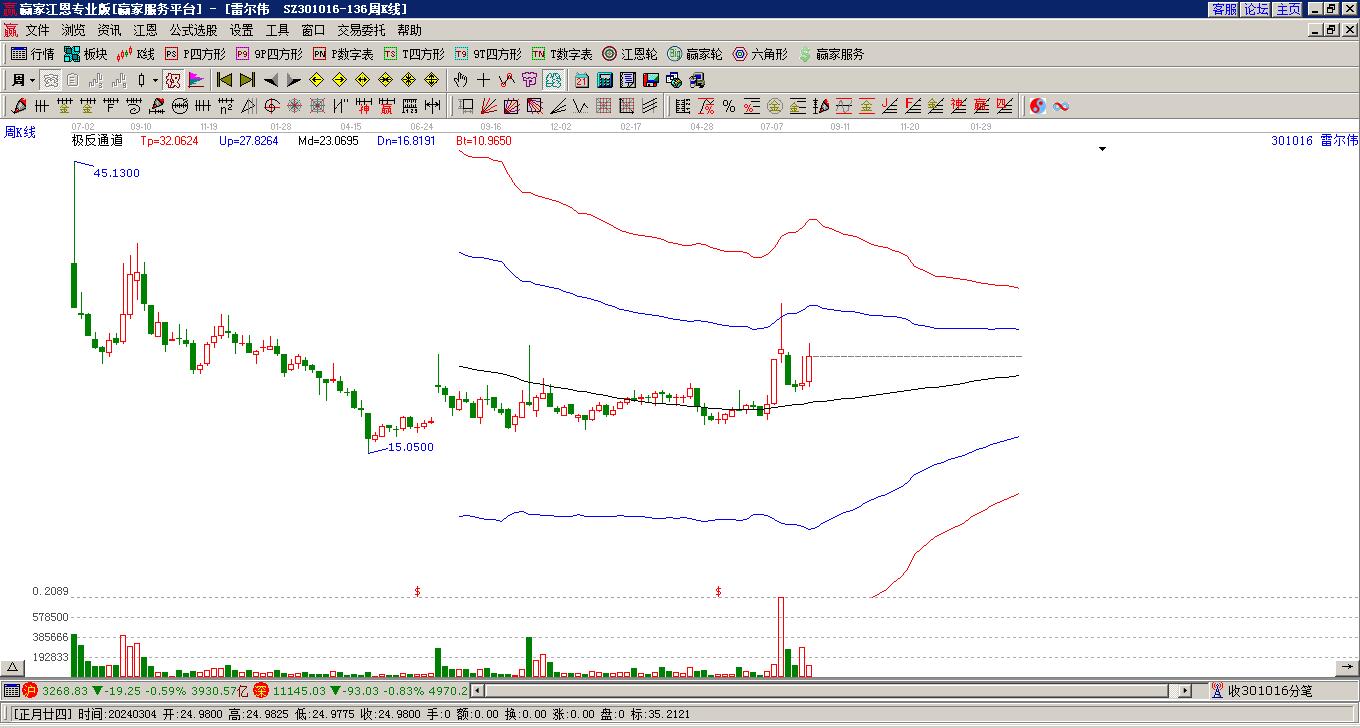
Task: Click the 客服 customer service button
Action: click(x=1224, y=9)
